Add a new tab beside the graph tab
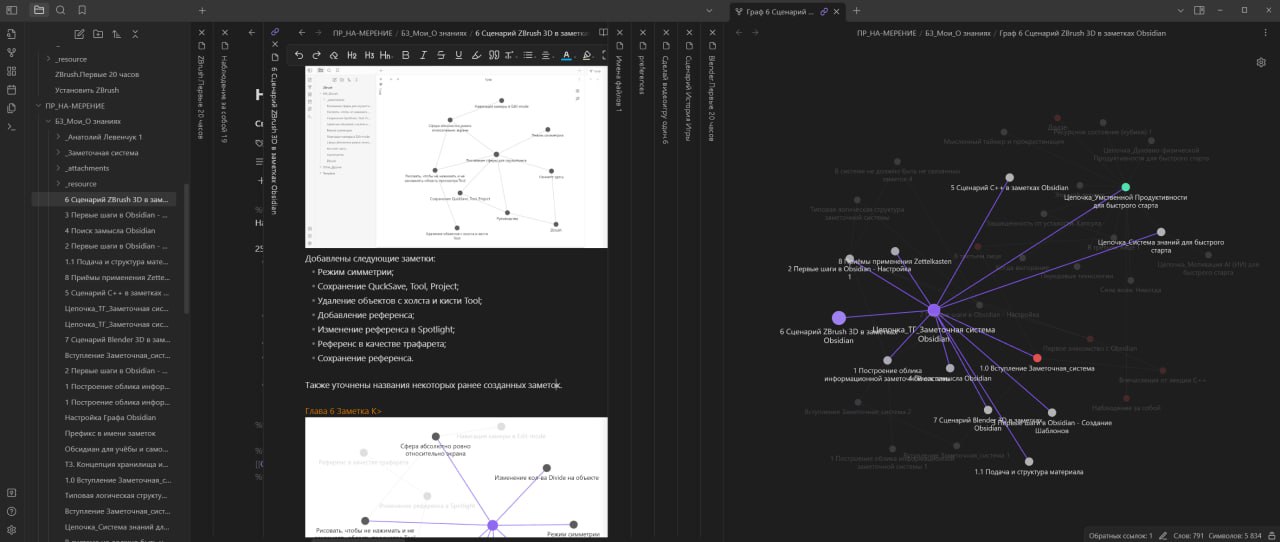Viewport: 1280px width, 542px height. click(x=856, y=10)
